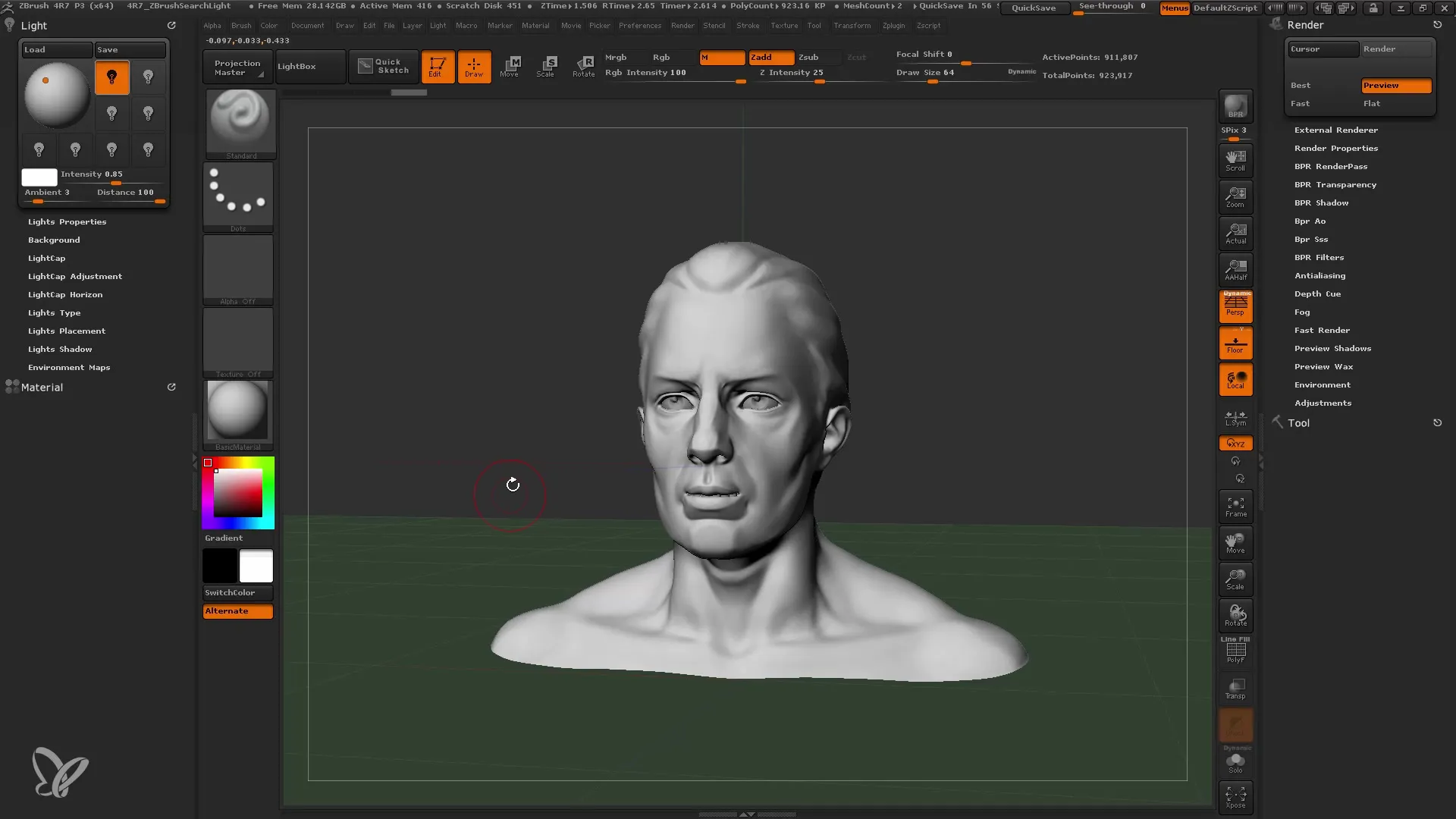Viewport: 1456px width, 819px height.
Task: Select the Rotate tool in toolbar
Action: pos(582,65)
